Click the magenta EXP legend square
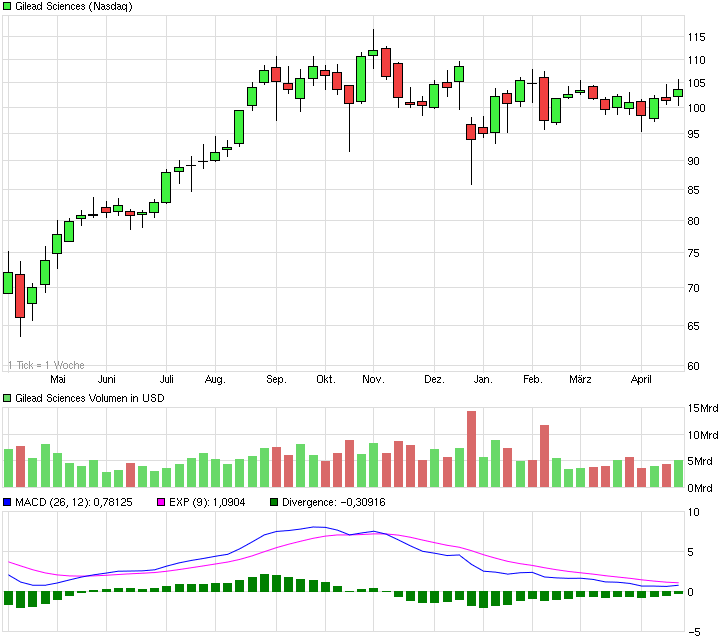The image size is (726, 640). coord(161,502)
